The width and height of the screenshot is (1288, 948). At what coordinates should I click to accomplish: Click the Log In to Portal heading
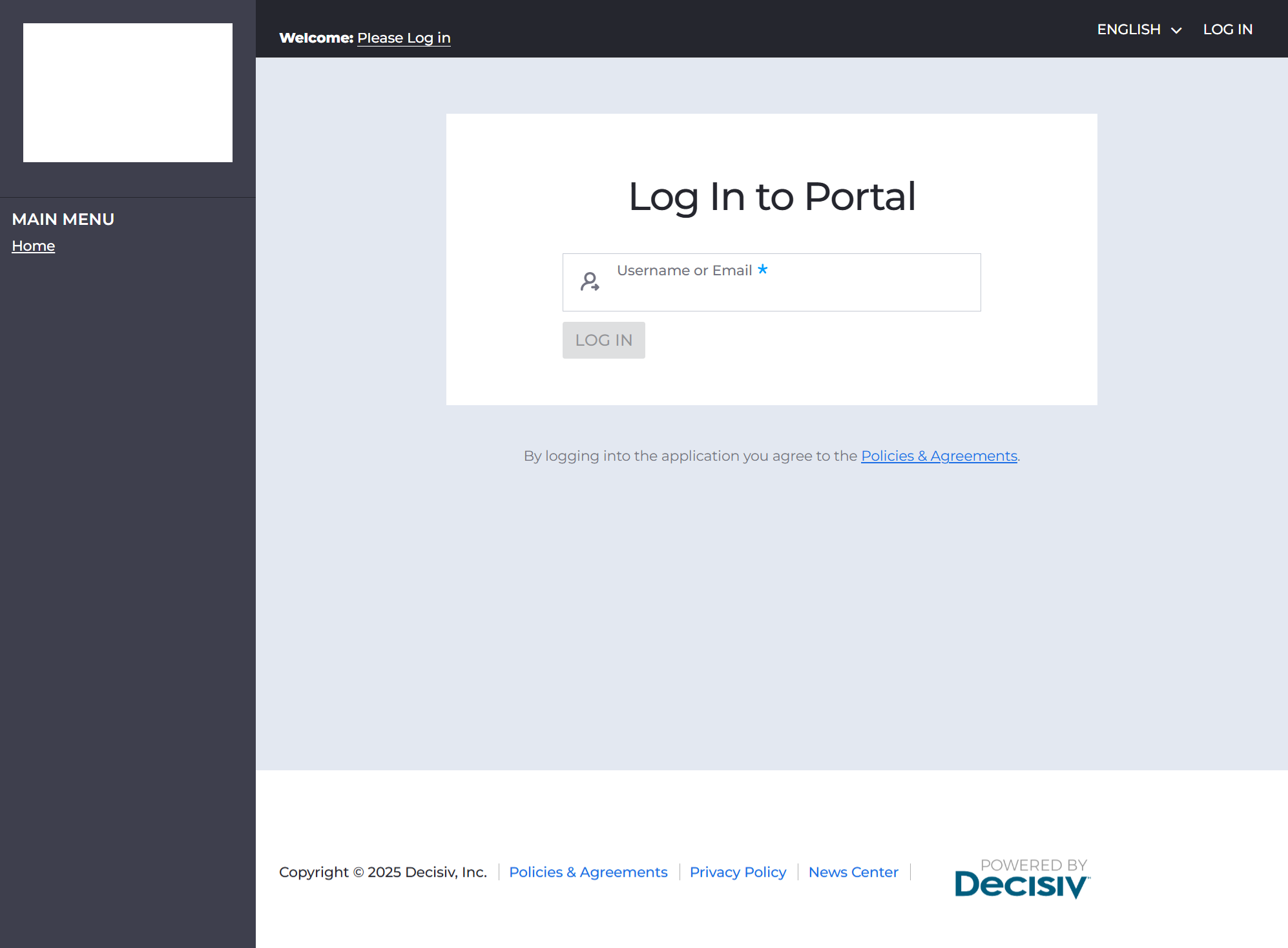point(772,197)
